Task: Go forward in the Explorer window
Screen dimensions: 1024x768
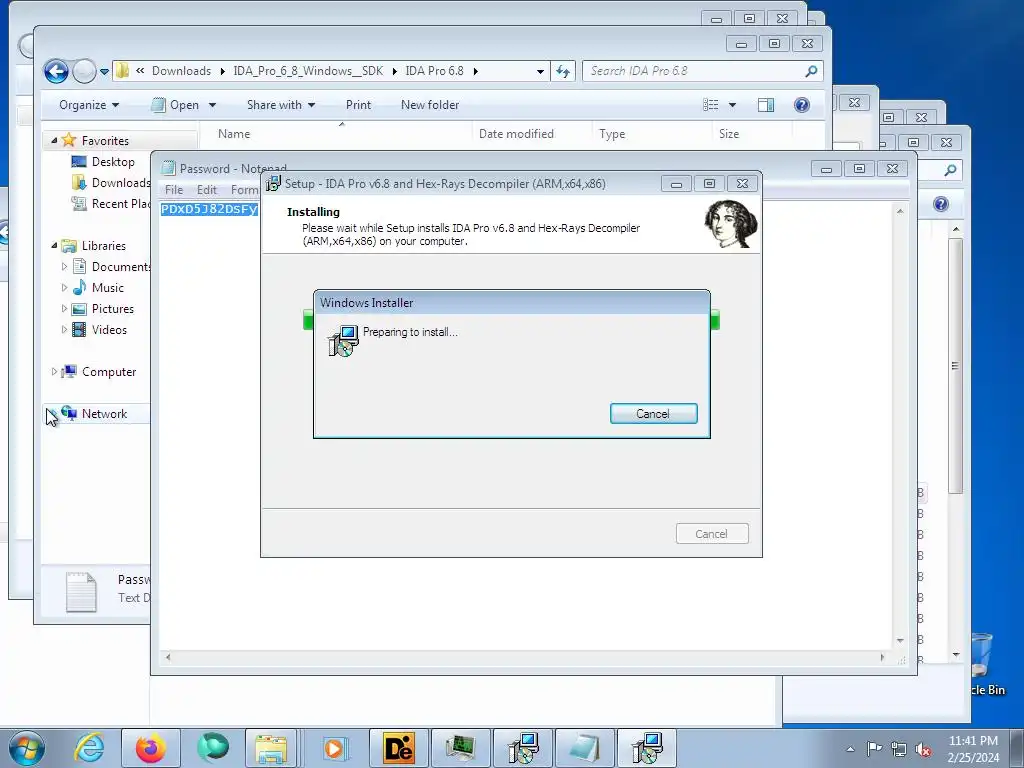Action: [84, 71]
